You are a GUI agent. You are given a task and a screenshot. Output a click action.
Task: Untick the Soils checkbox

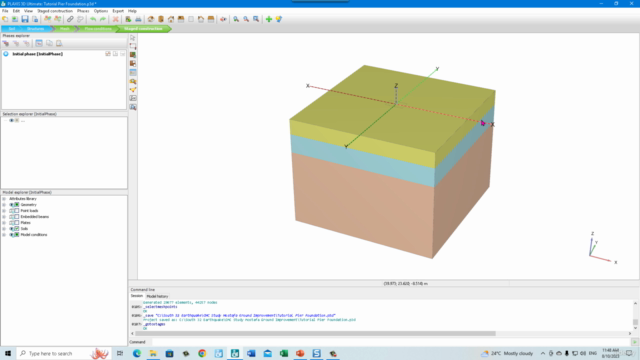coord(17,229)
